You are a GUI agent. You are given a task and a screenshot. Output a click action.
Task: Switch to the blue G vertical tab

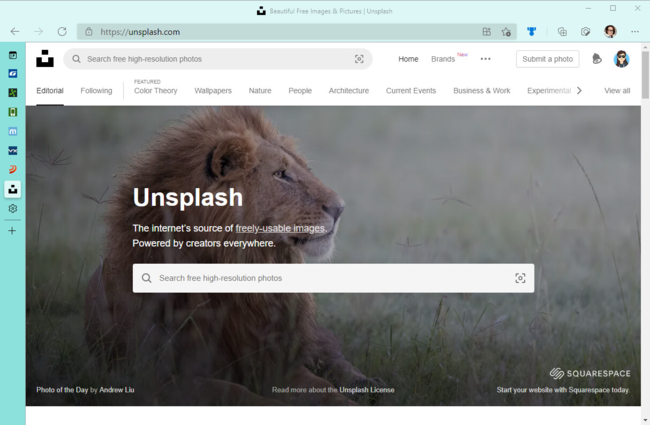13,73
